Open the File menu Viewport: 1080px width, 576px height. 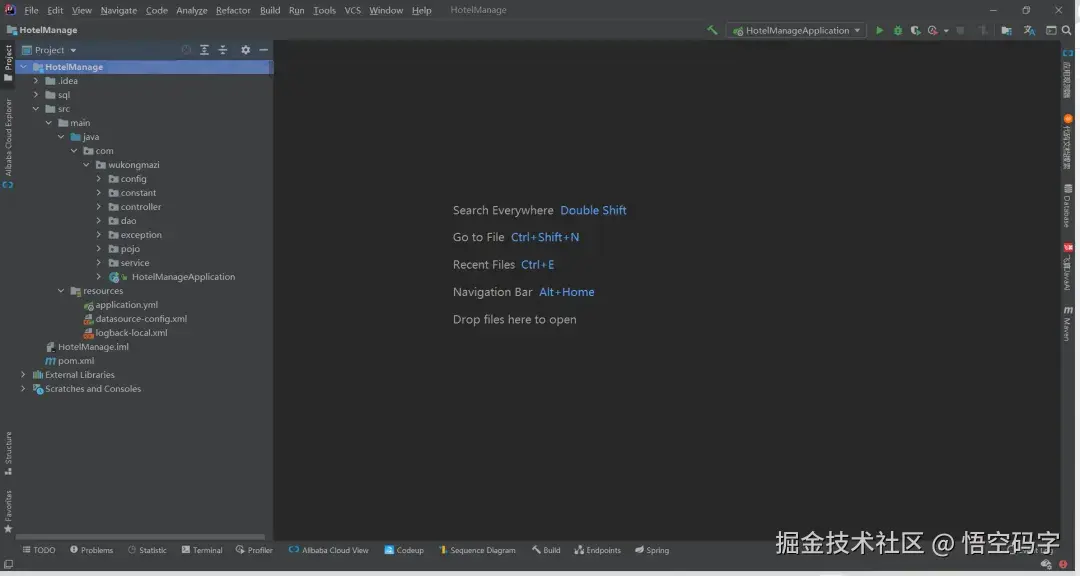(31, 10)
